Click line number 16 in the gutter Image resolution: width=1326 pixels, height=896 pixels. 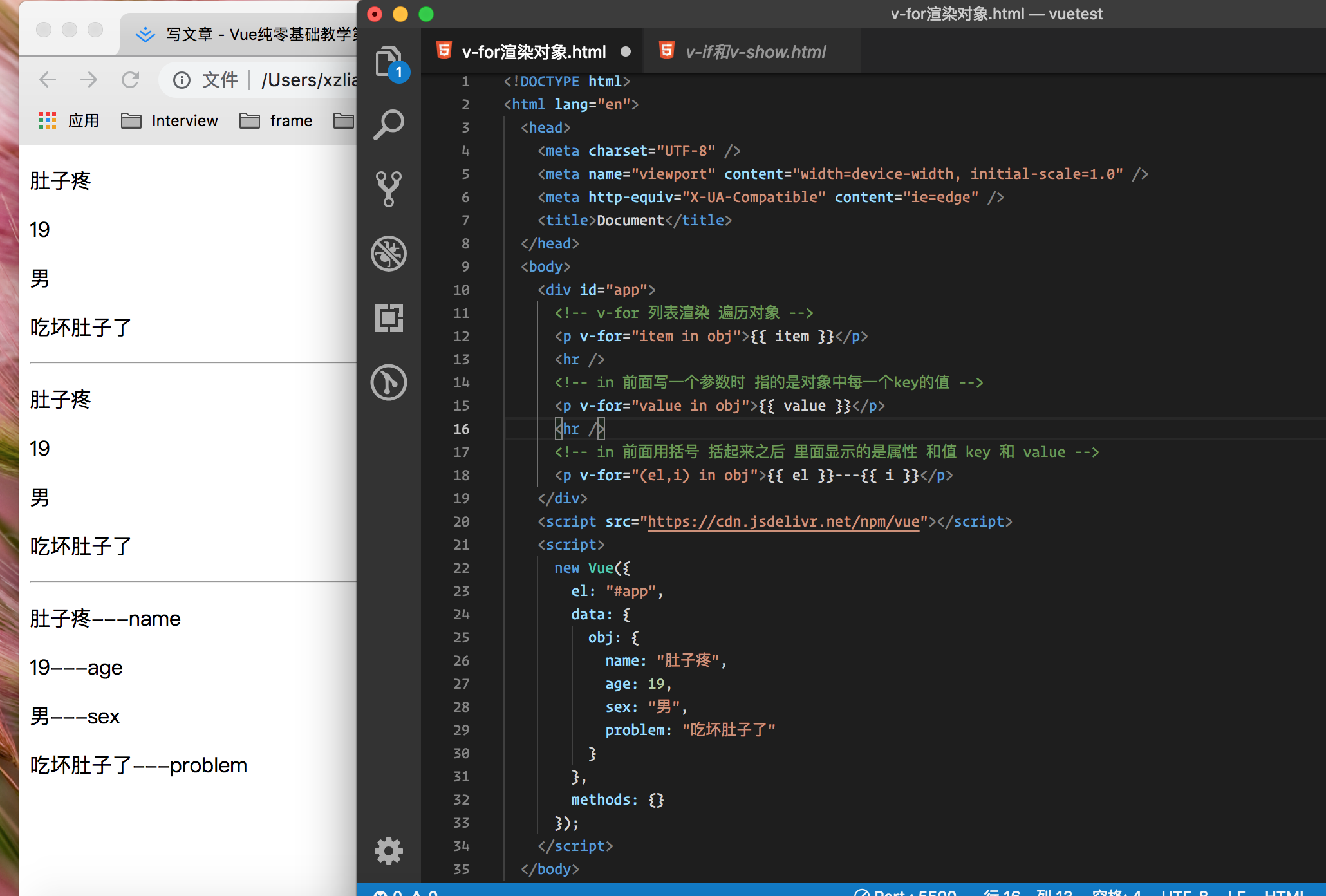461,429
